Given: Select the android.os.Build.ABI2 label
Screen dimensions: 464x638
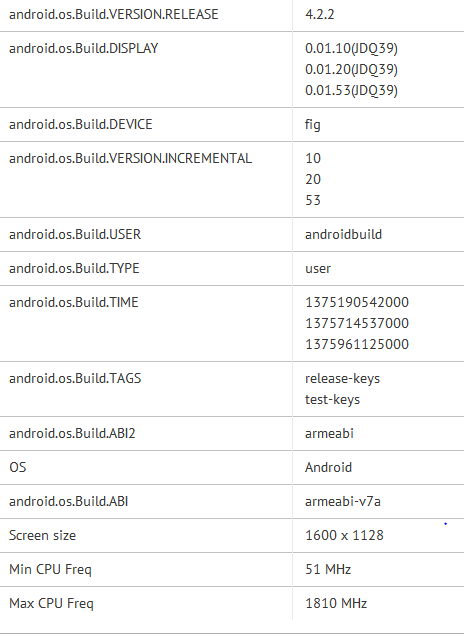Looking at the screenshot, I should 72,433.
